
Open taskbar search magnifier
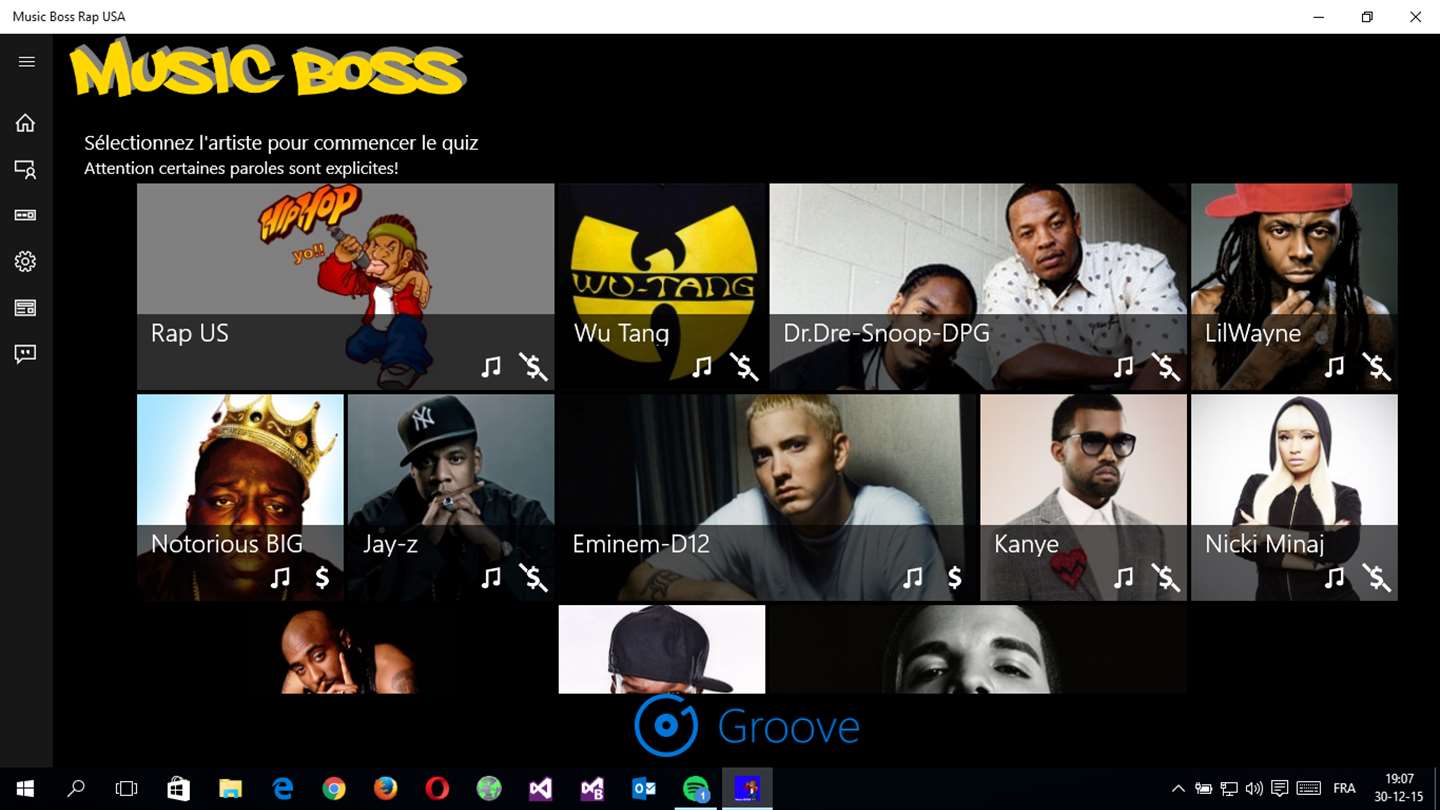tap(75, 789)
